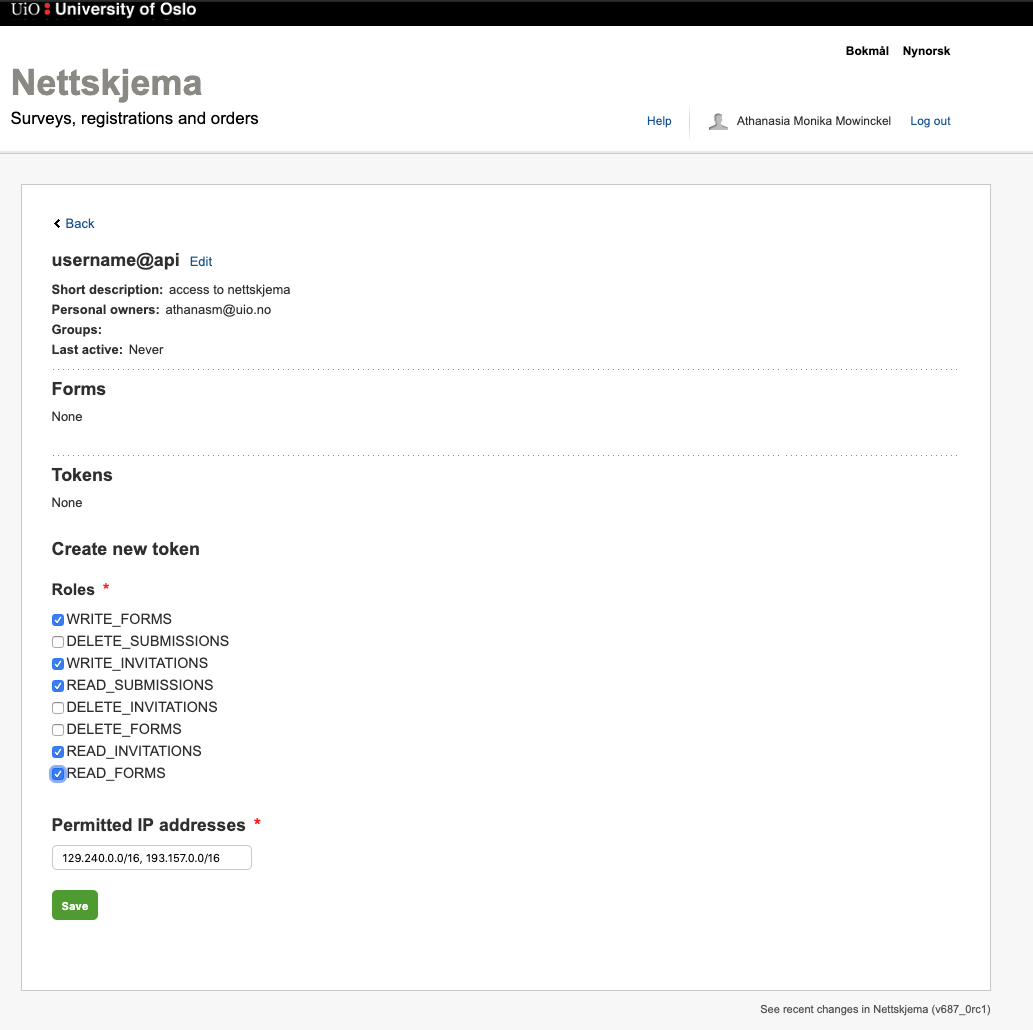The image size is (1033, 1030).
Task: Click the Back arrow chevron icon
Action: click(57, 223)
